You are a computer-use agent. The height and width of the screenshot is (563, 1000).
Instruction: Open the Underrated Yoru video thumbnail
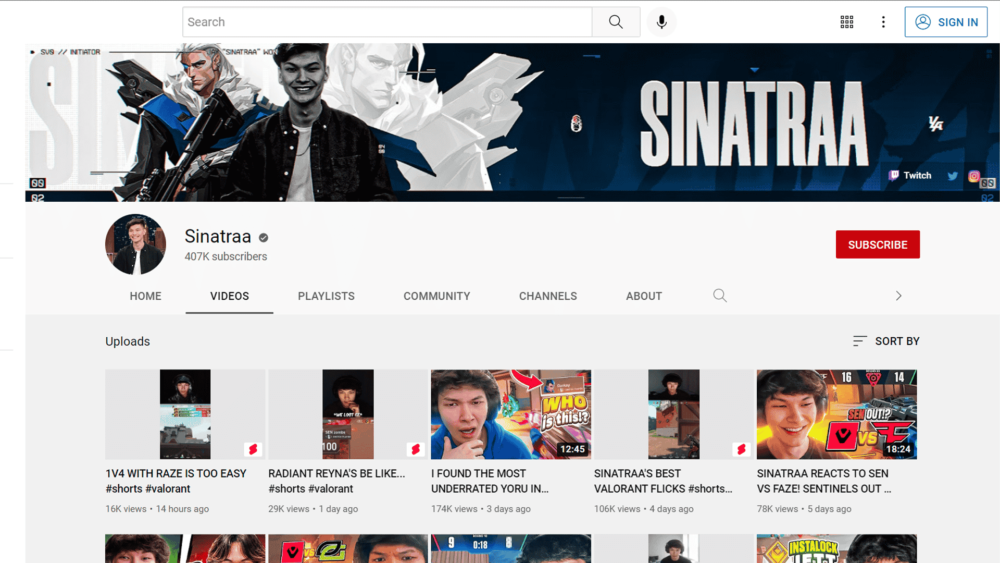pos(511,414)
